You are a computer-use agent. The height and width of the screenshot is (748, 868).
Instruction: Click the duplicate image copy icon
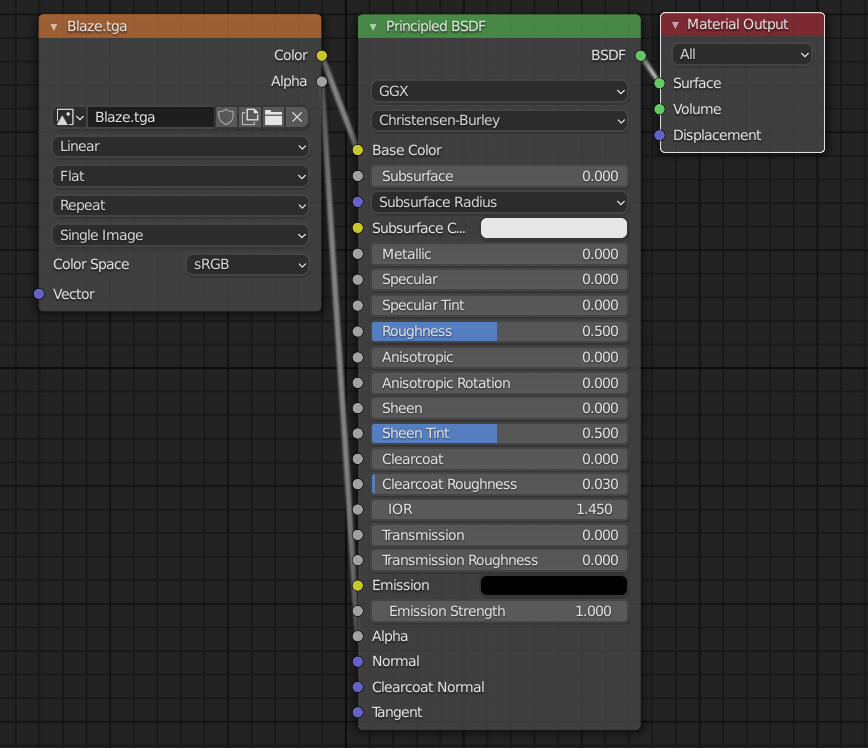[250, 117]
